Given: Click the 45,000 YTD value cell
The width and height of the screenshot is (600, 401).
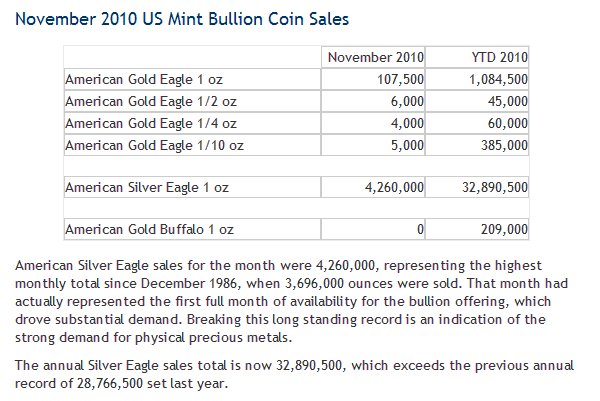Looking at the screenshot, I should pos(507,101).
